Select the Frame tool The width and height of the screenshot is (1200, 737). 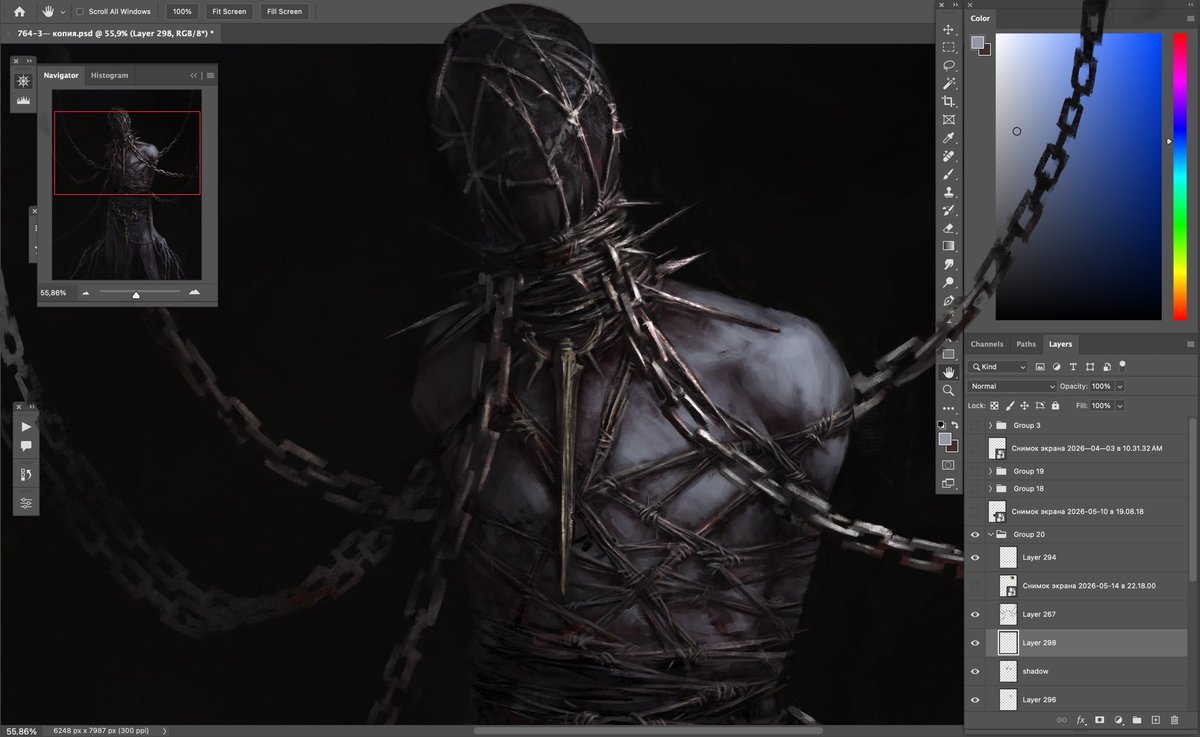pyautogui.click(x=949, y=120)
